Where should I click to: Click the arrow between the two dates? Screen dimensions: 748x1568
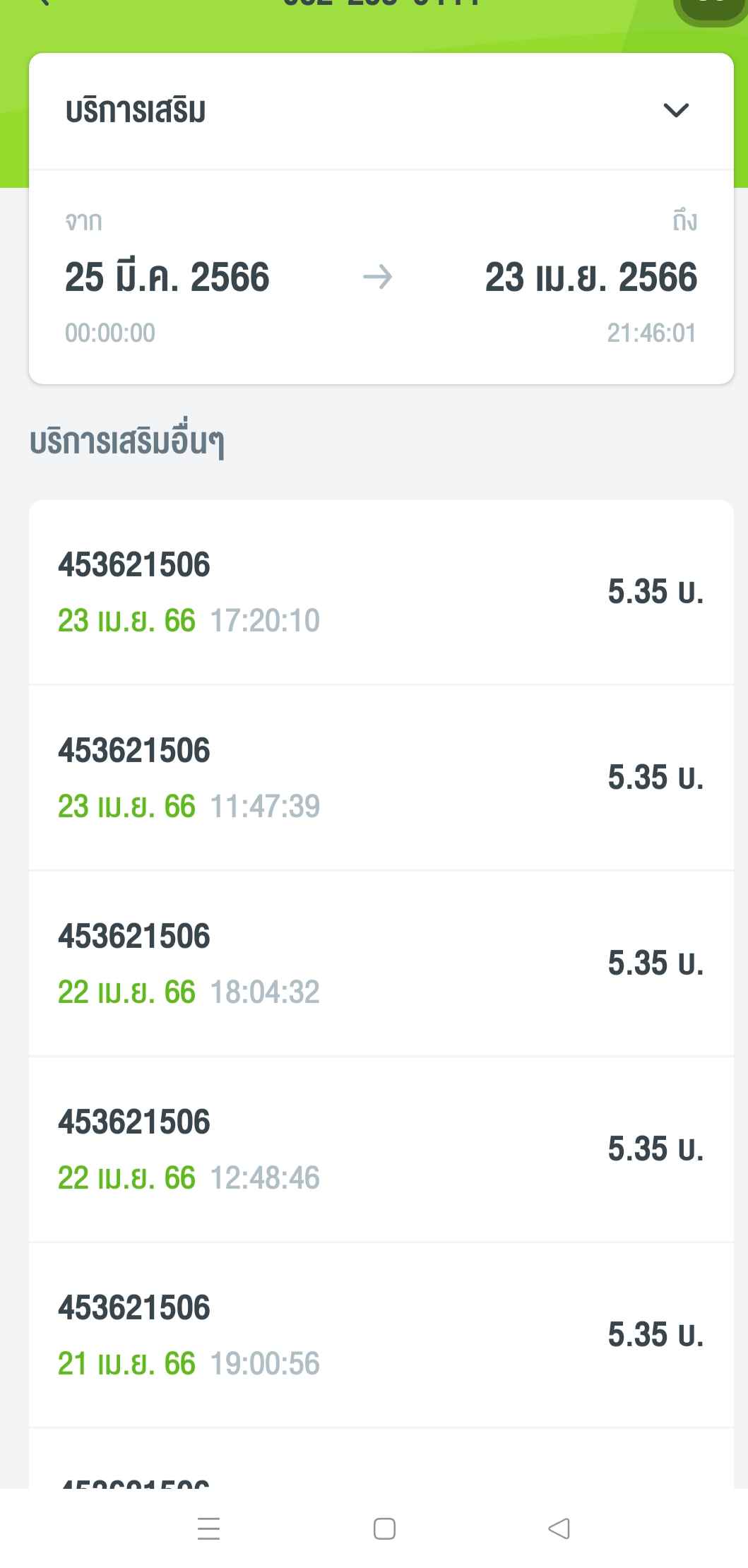(x=377, y=277)
